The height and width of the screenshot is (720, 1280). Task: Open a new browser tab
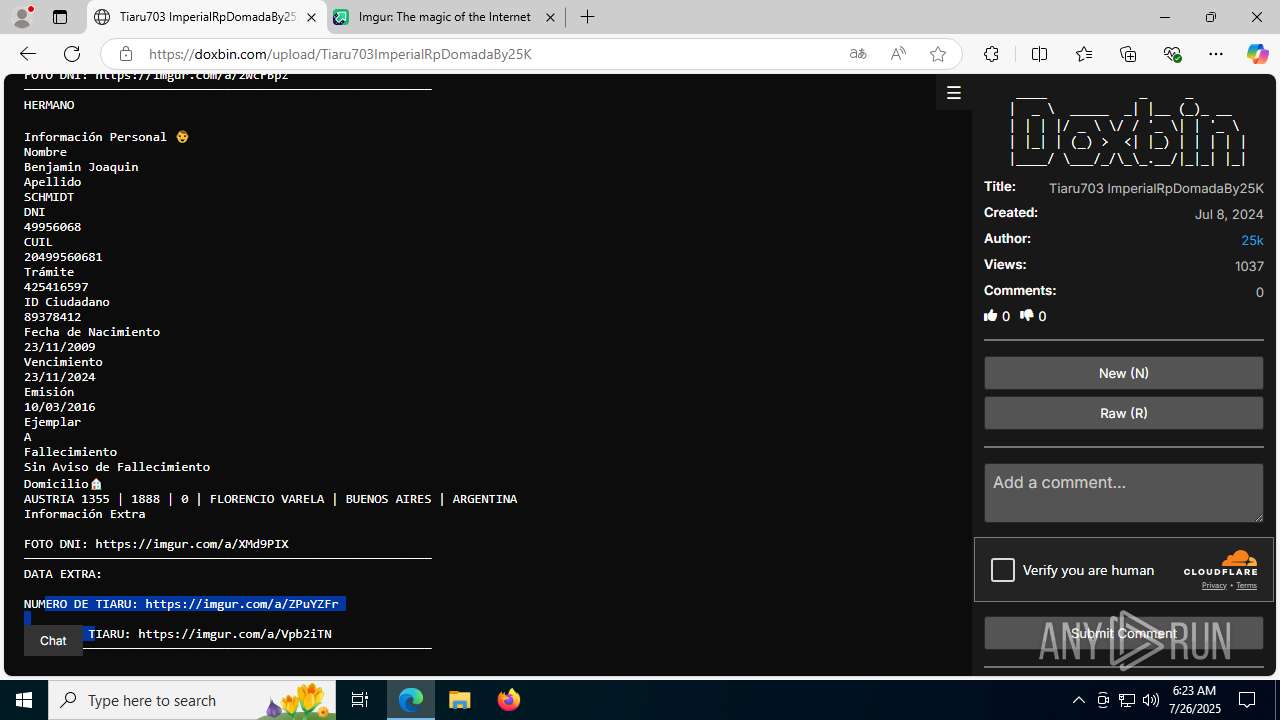pyautogui.click(x=588, y=18)
